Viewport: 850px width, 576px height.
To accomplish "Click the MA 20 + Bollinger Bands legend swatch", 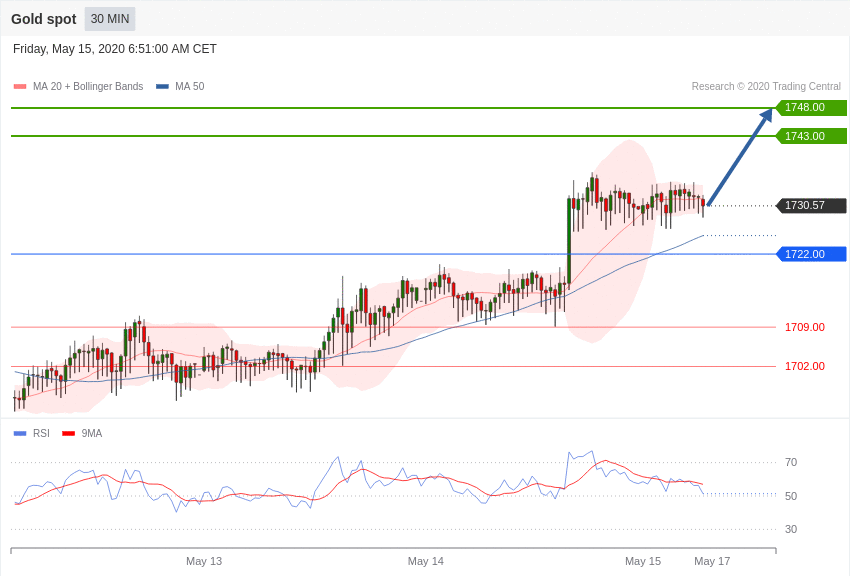I will (x=20, y=86).
